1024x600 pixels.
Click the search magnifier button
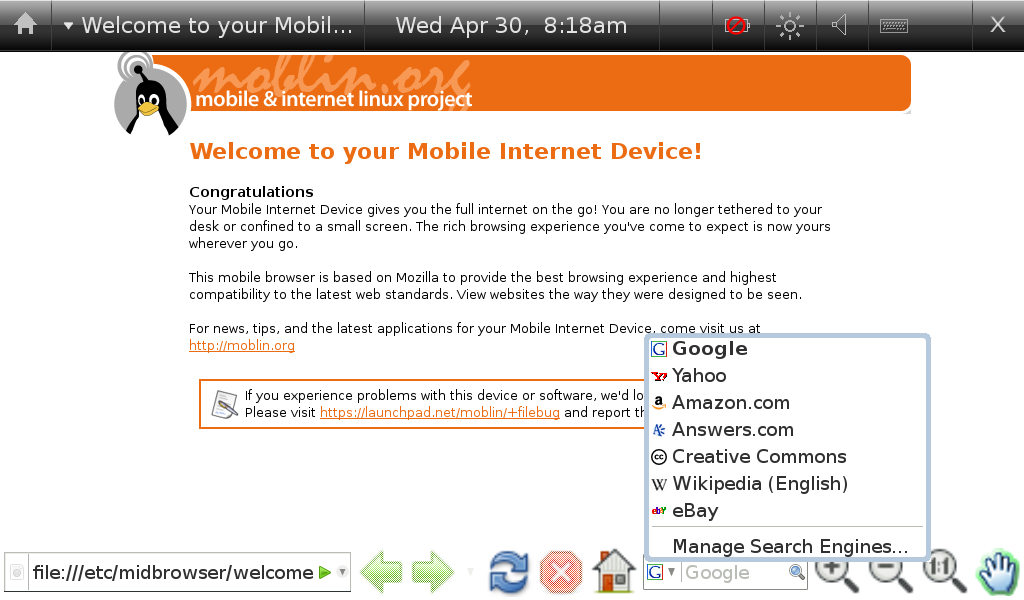(797, 573)
